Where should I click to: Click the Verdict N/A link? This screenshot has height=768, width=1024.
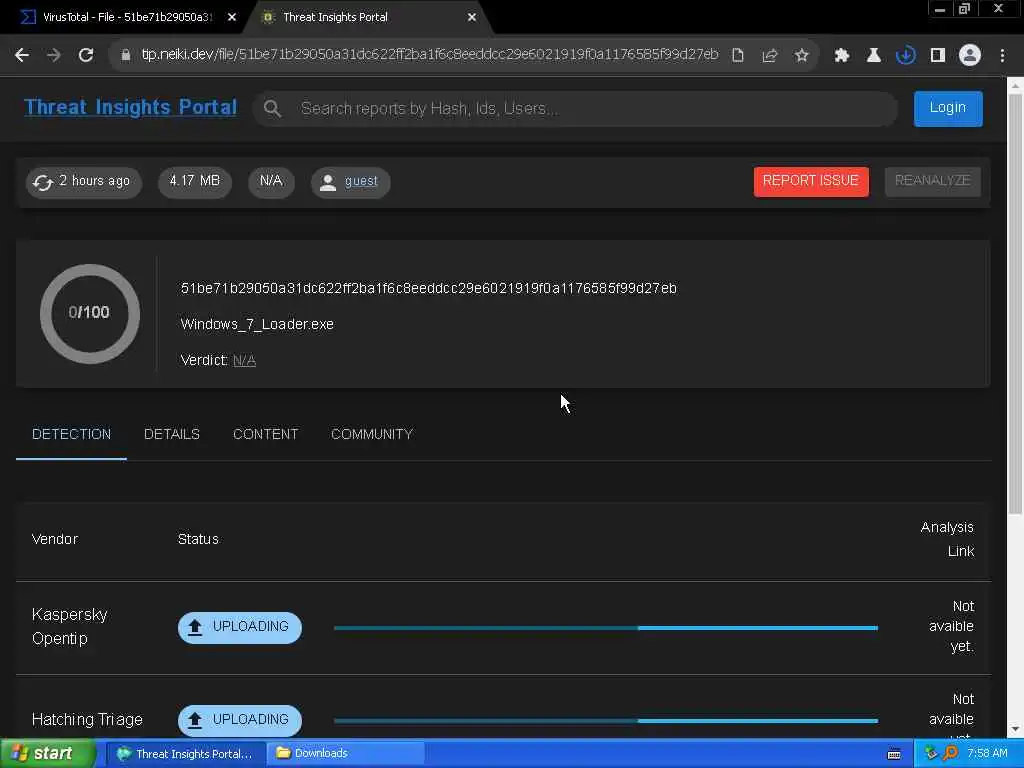pos(244,360)
